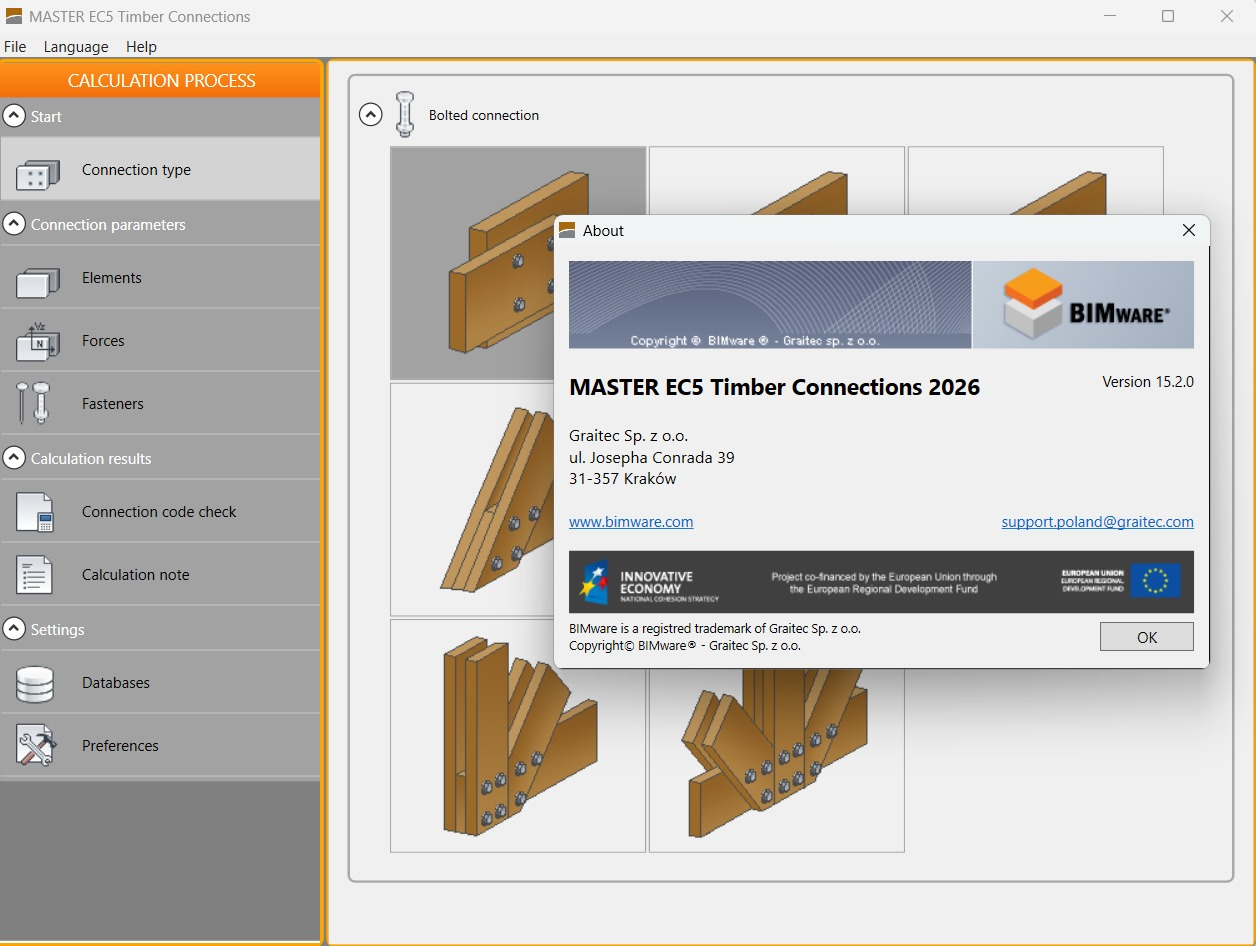Collapse the Start section
Screen dimensions: 1256x946
(x=13, y=116)
